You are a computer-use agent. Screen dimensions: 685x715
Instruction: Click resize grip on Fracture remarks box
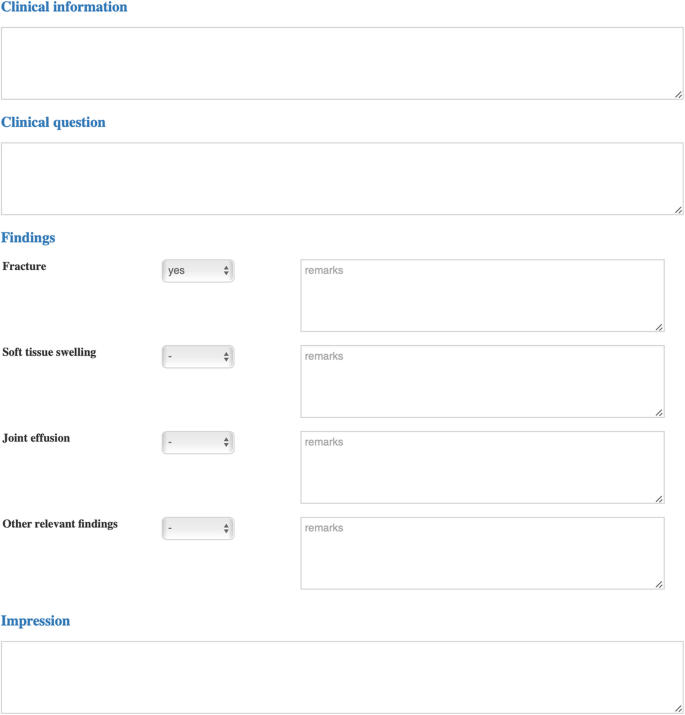[x=659, y=326]
